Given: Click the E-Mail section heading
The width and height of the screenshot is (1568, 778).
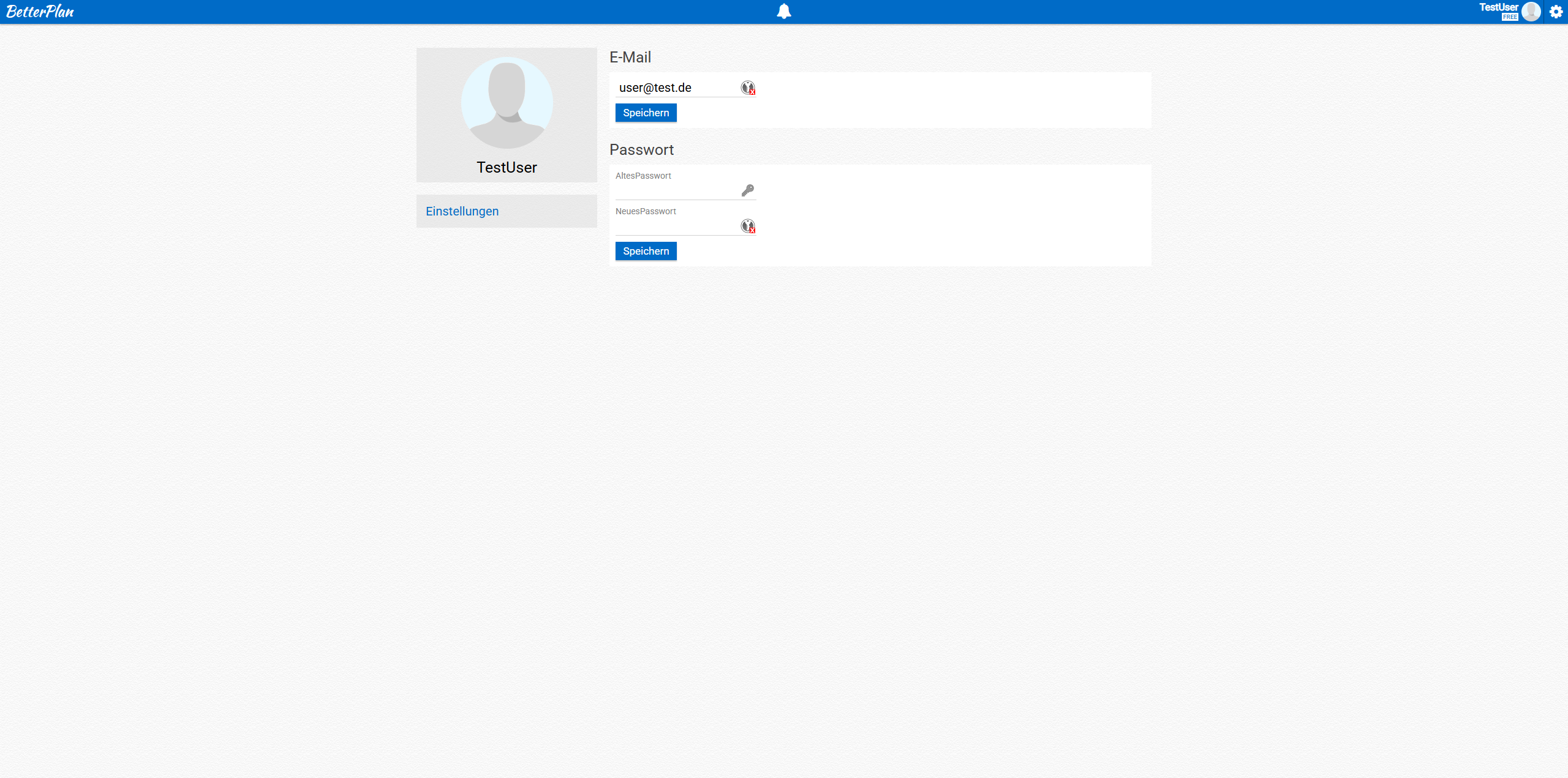Looking at the screenshot, I should click(x=630, y=57).
